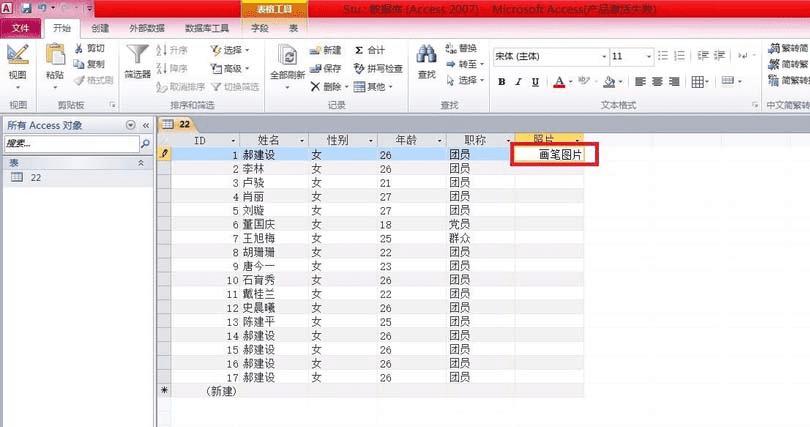Select the View (视图) design icon
810x427 pixels.
pos(18,56)
